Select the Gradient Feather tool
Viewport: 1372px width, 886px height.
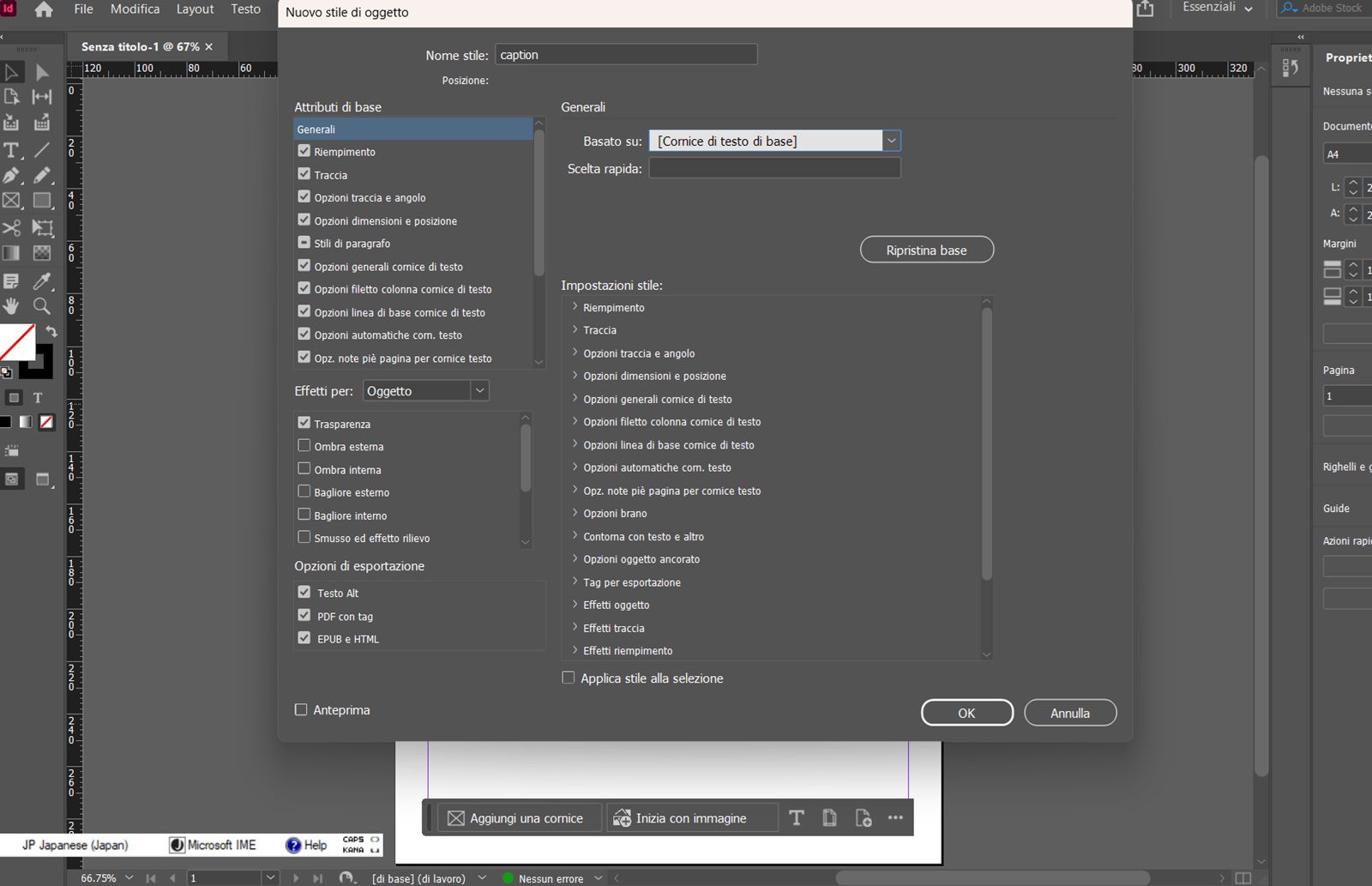coord(42,253)
